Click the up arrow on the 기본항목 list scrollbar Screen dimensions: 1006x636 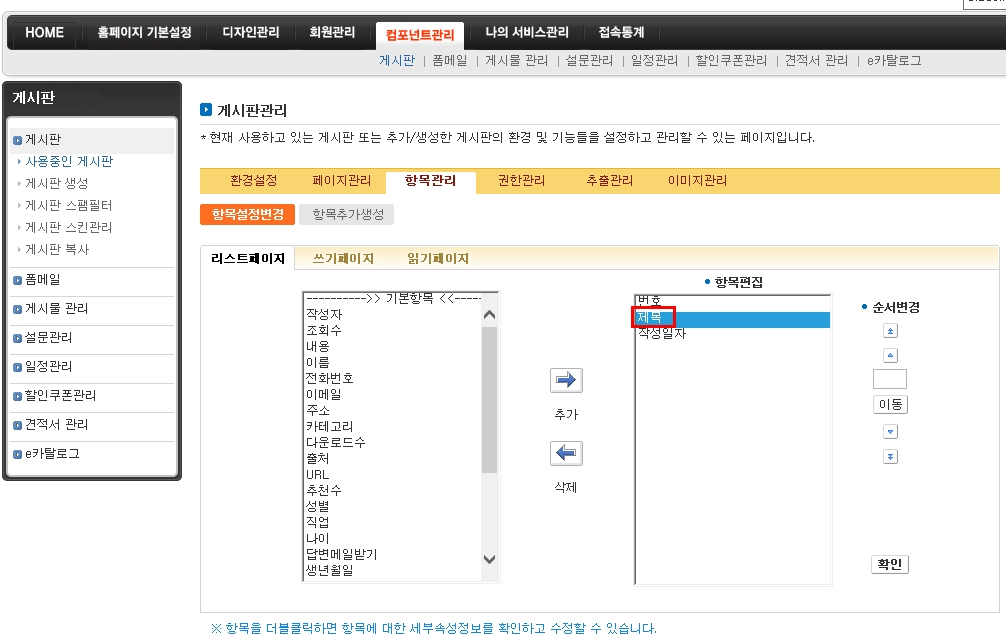(489, 315)
